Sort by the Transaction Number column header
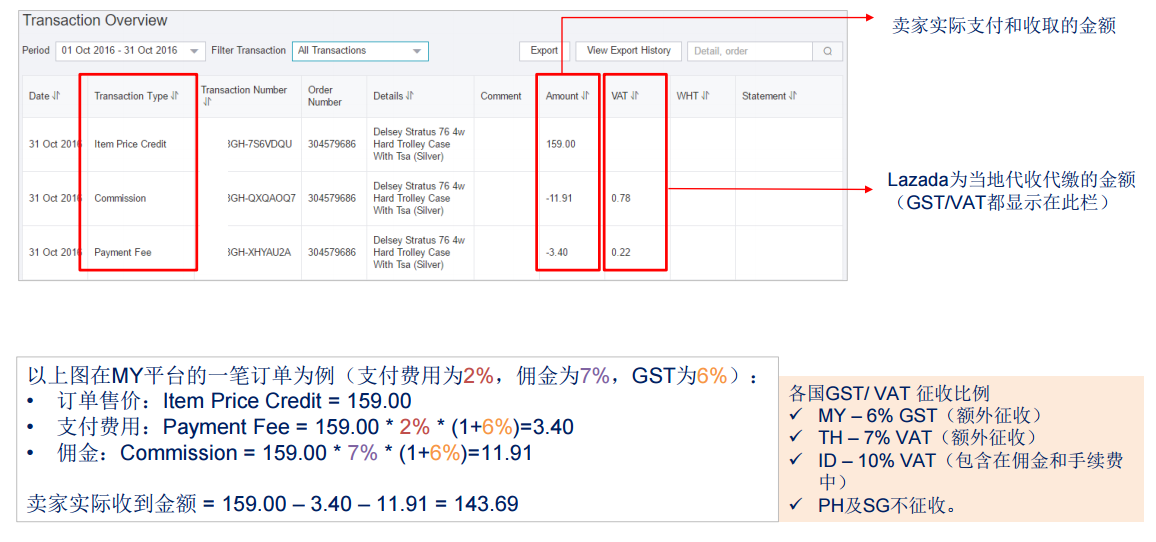This screenshot has height=542, width=1156. pyautogui.click(x=244, y=96)
